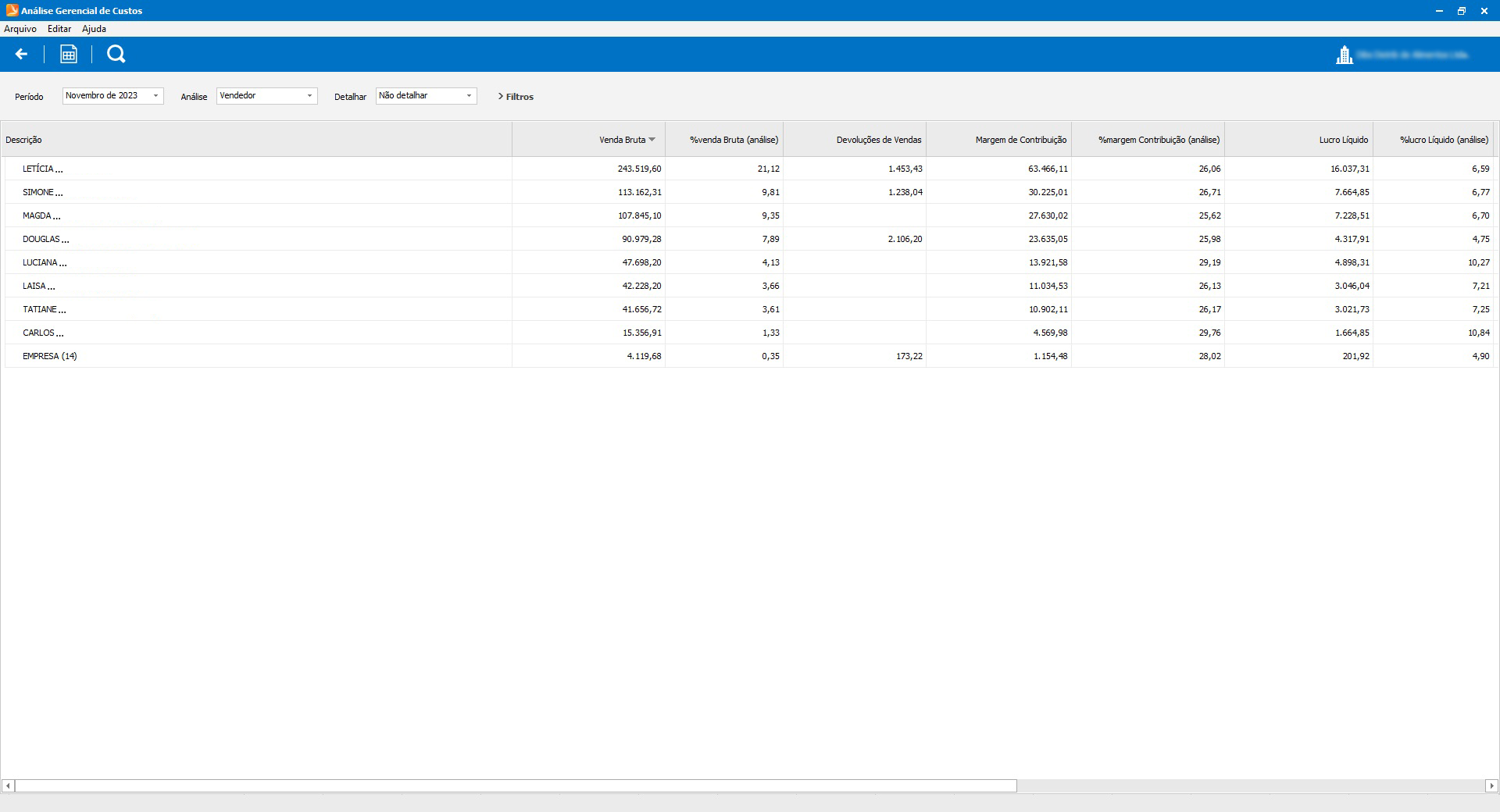The height and width of the screenshot is (812, 1500).
Task: Open the spreadsheet grid export icon
Action: pyautogui.click(x=69, y=54)
